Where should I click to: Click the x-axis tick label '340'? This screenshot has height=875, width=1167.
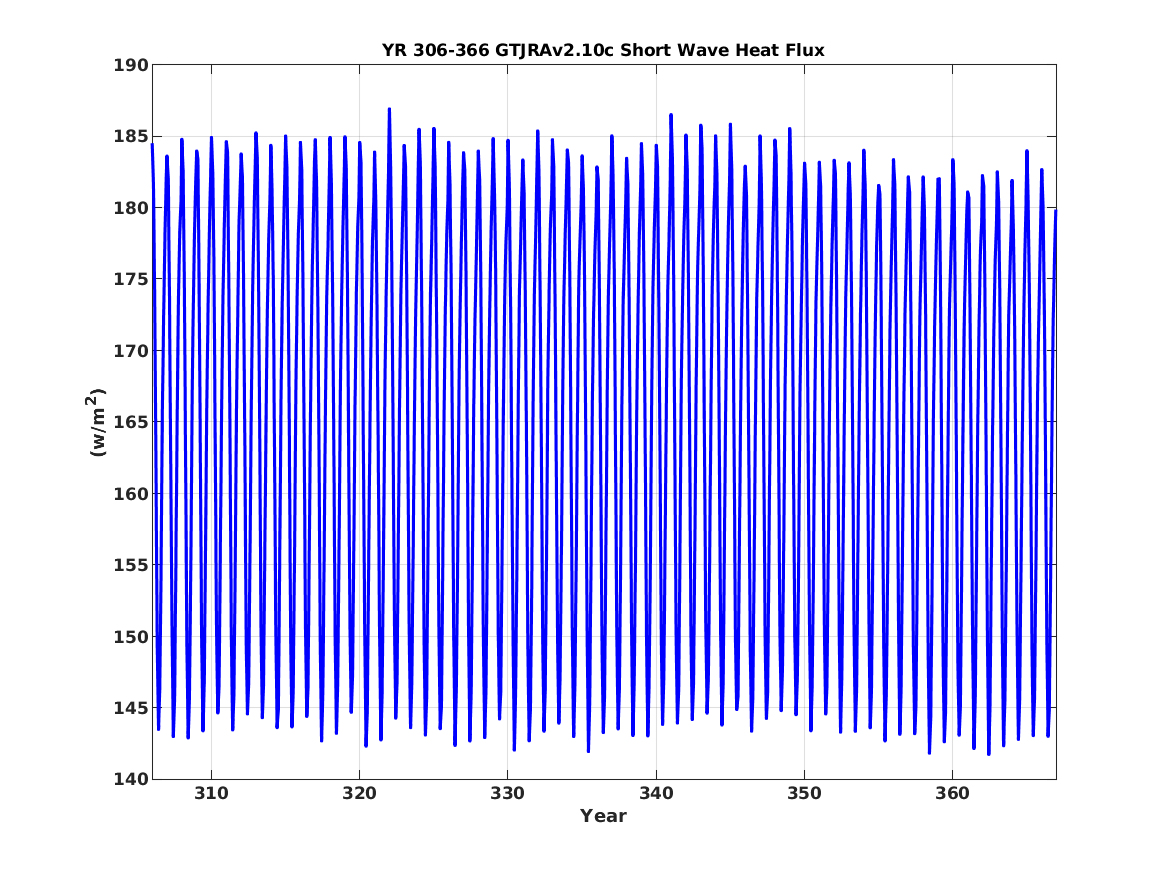[x=656, y=793]
